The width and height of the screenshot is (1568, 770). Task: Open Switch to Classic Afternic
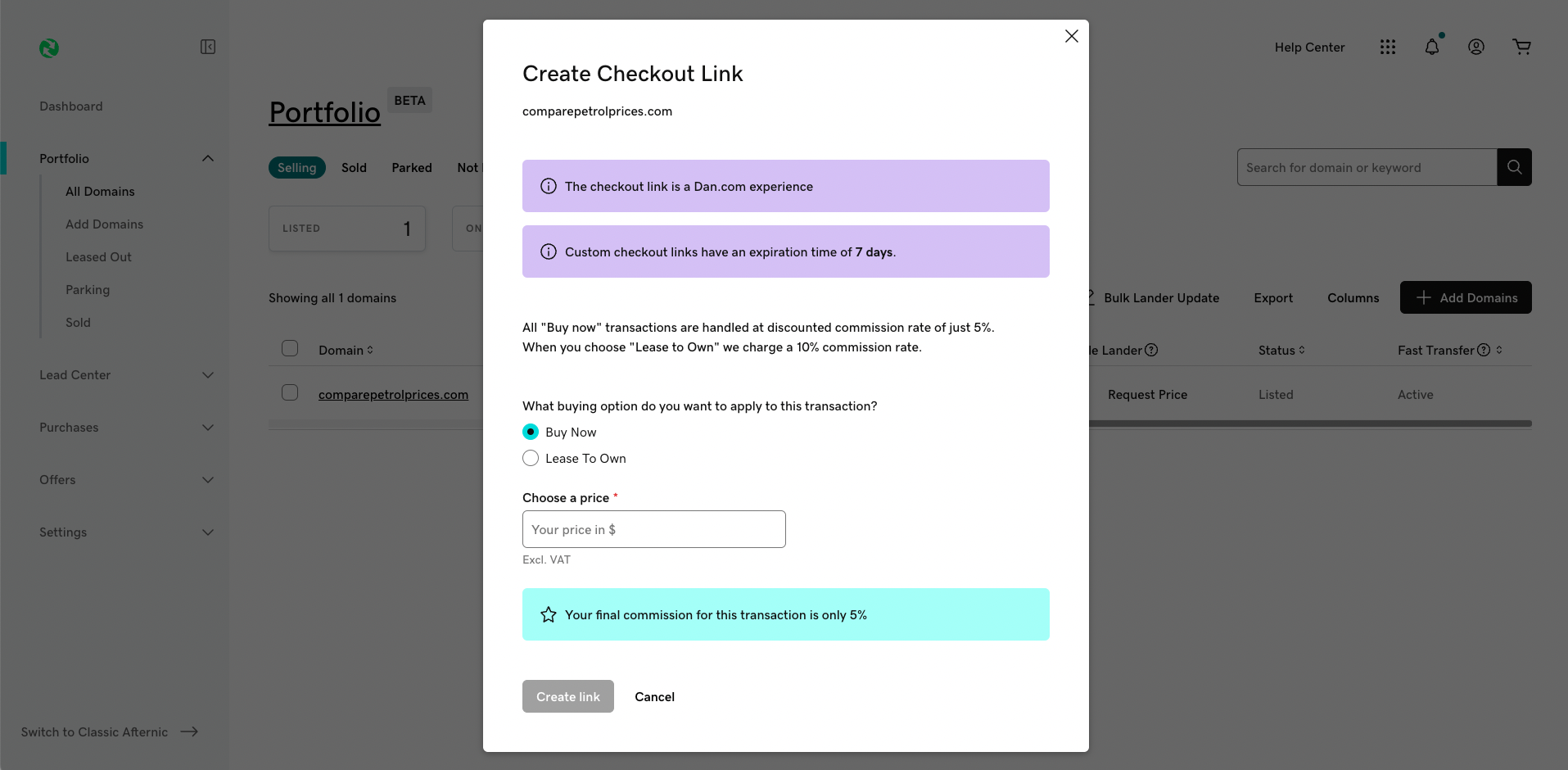click(x=94, y=731)
